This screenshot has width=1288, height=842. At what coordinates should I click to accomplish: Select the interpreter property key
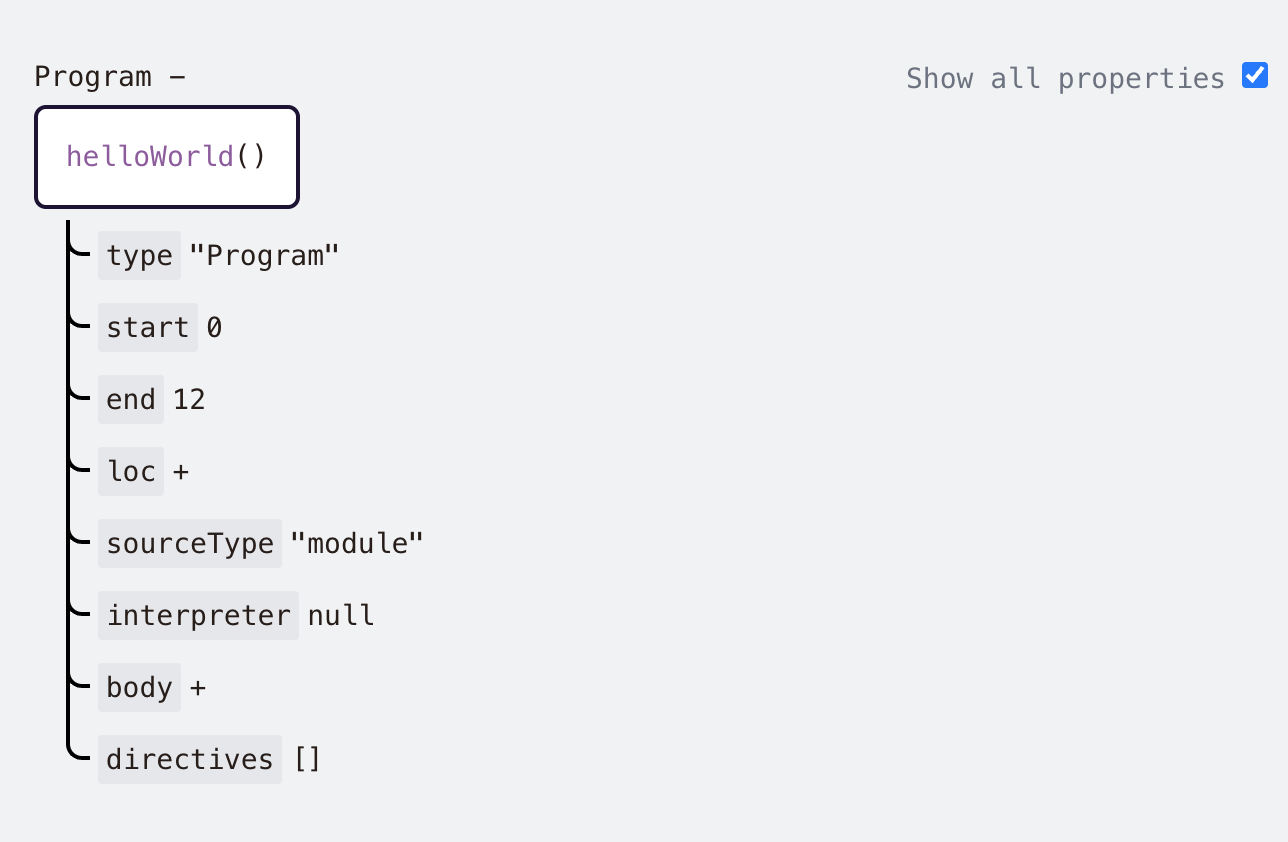pos(198,615)
